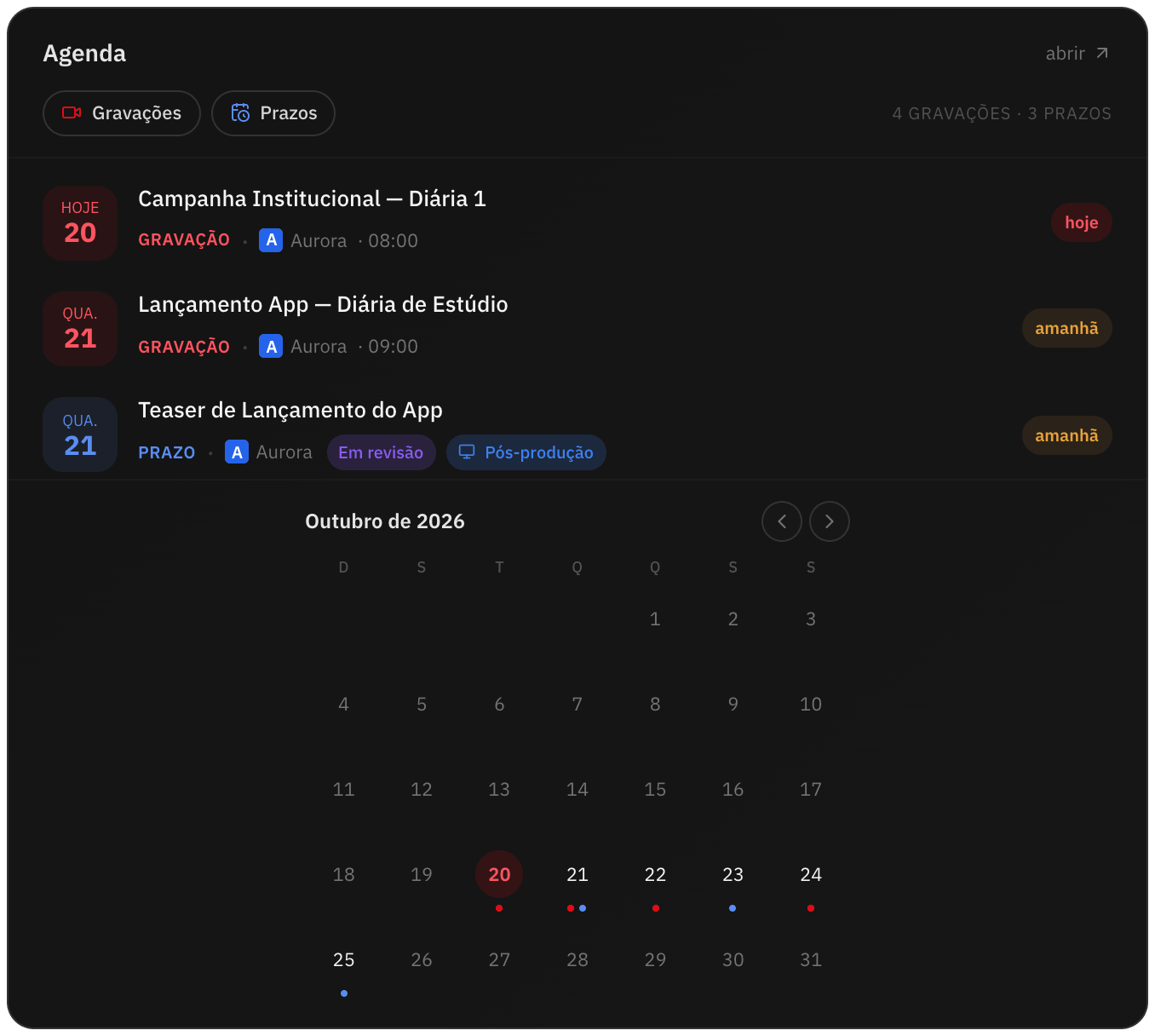Screen dimensions: 1155x1036
Task: Toggle the Gravações filter chip
Action: pyautogui.click(x=122, y=113)
